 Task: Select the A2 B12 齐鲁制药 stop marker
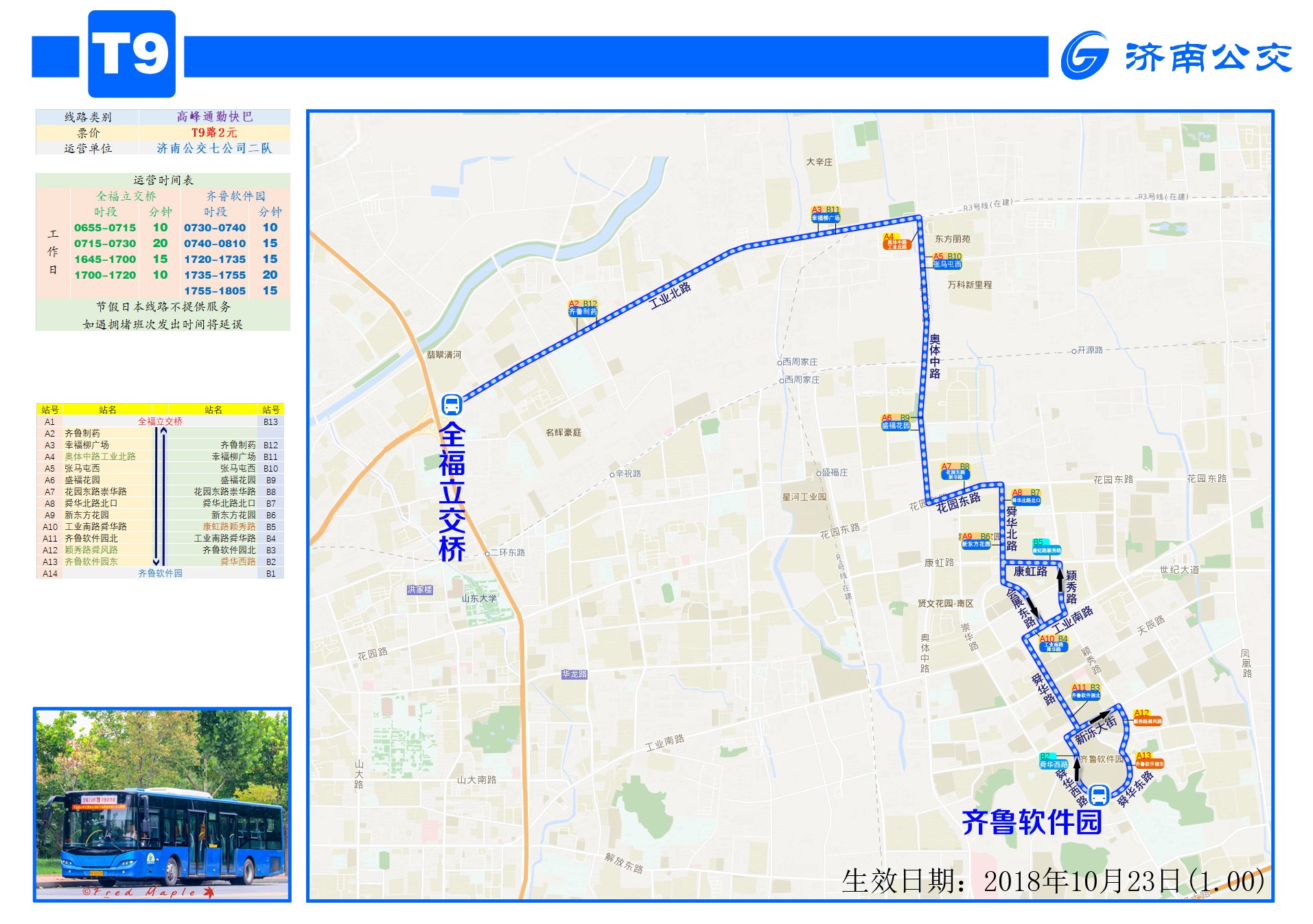(x=583, y=308)
